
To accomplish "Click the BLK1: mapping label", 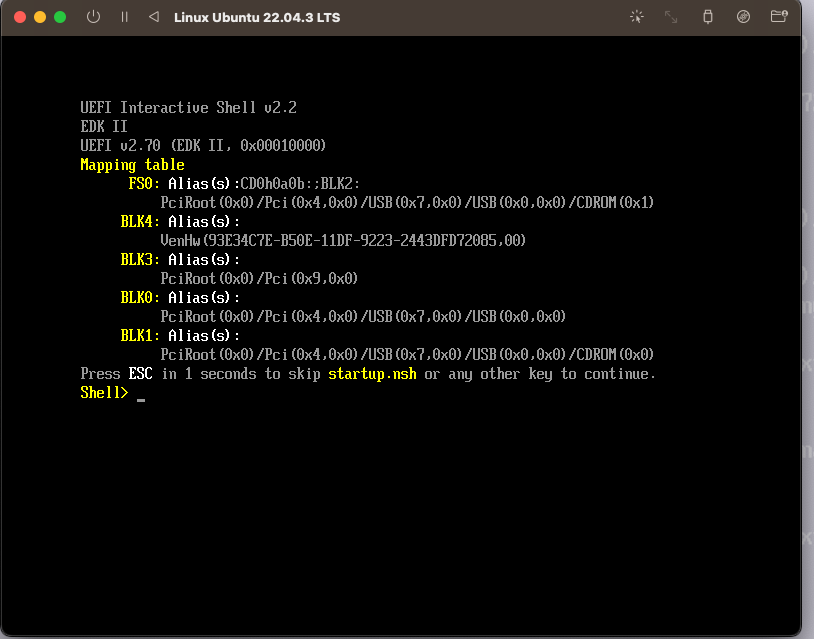I will [x=140, y=335].
